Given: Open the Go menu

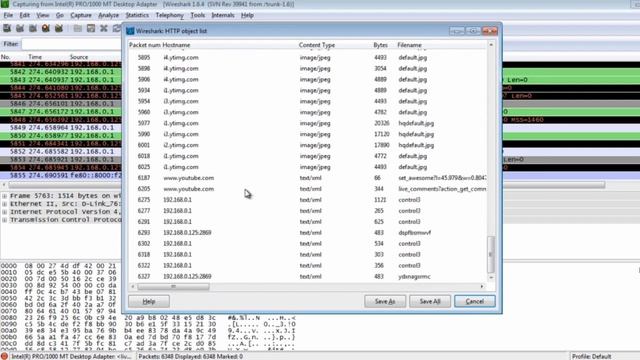Looking at the screenshot, I should pos(60,15).
